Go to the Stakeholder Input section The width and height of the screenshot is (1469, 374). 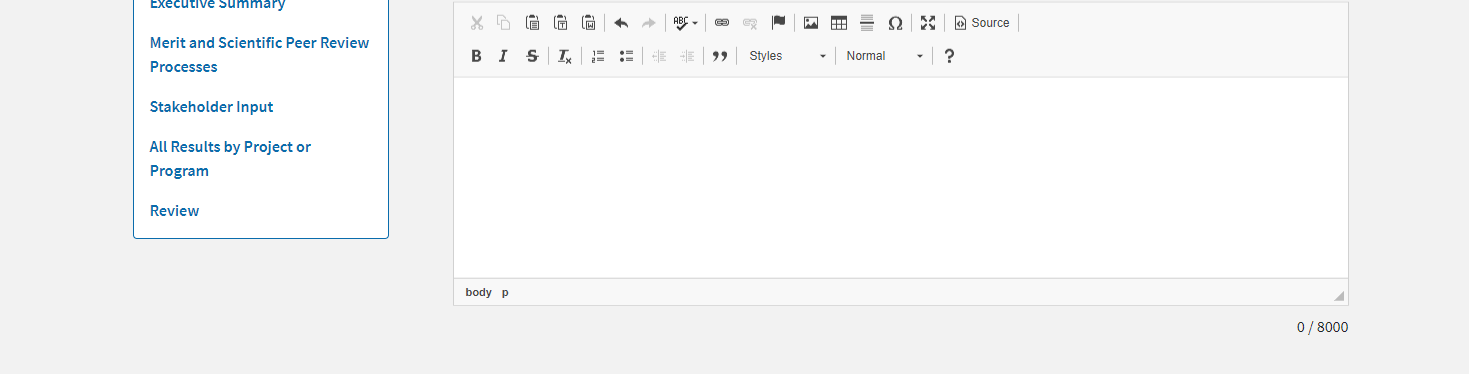pyautogui.click(x=211, y=107)
